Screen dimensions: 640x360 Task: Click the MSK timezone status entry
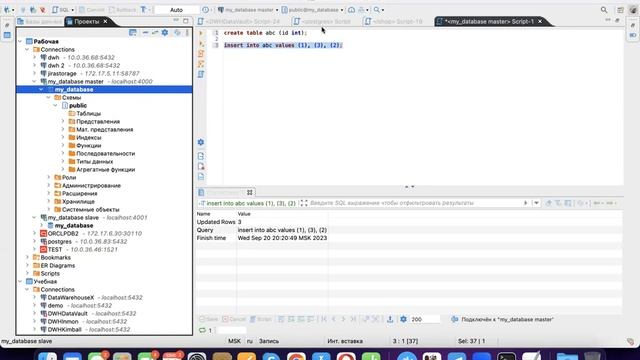(234, 341)
